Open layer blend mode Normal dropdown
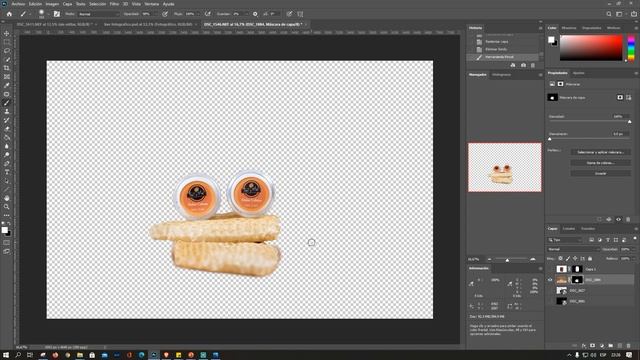640x360 pixels. coord(573,249)
